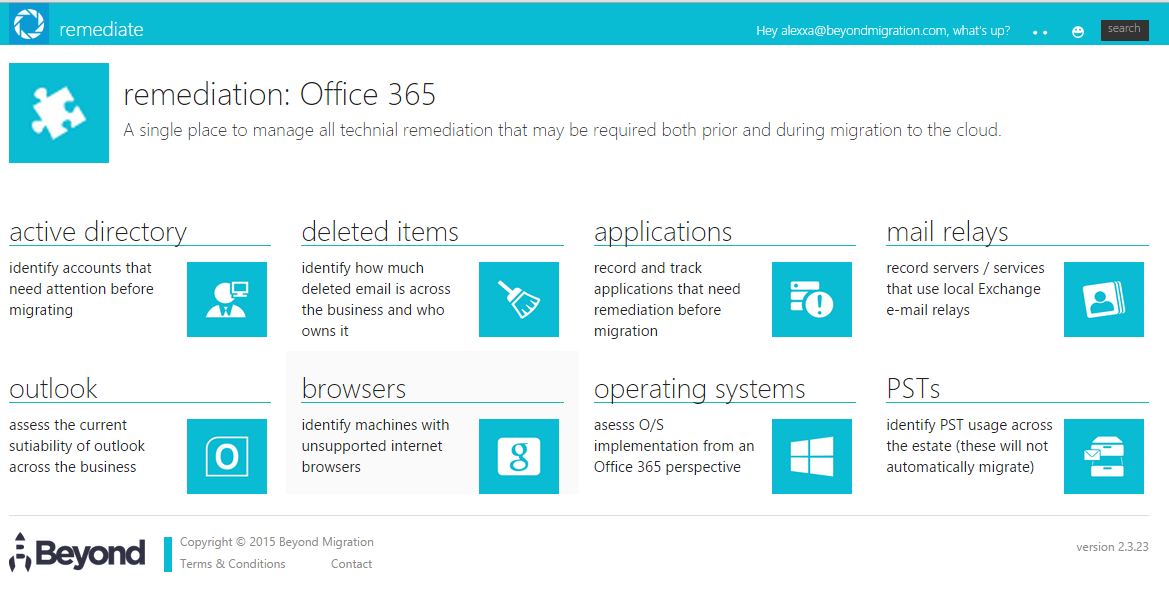Open the outlook section heading
The height and width of the screenshot is (591, 1169).
(x=53, y=388)
